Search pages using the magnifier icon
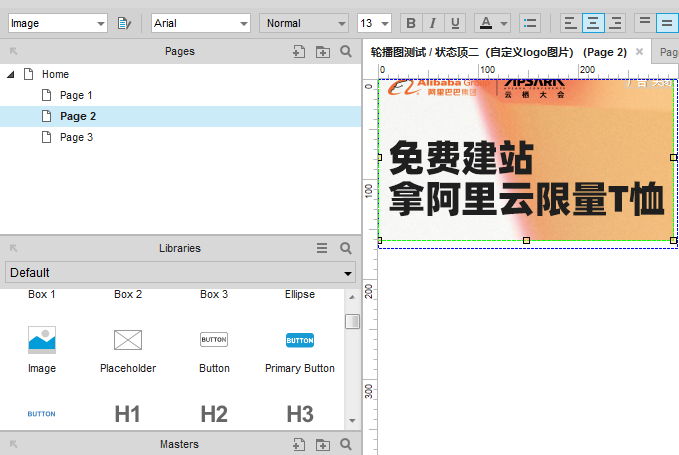The height and width of the screenshot is (455, 679). point(346,52)
